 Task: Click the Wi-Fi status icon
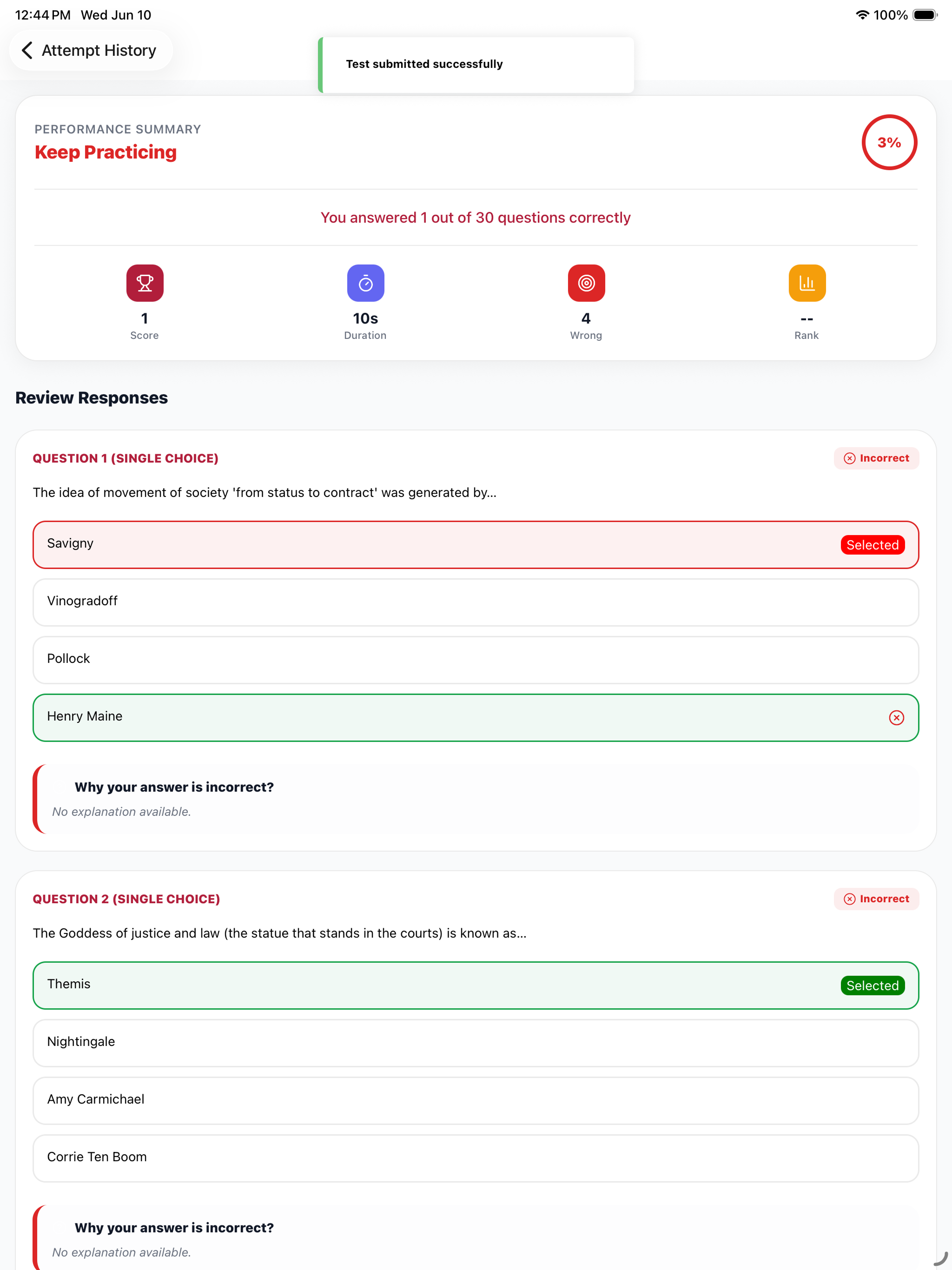click(862, 15)
